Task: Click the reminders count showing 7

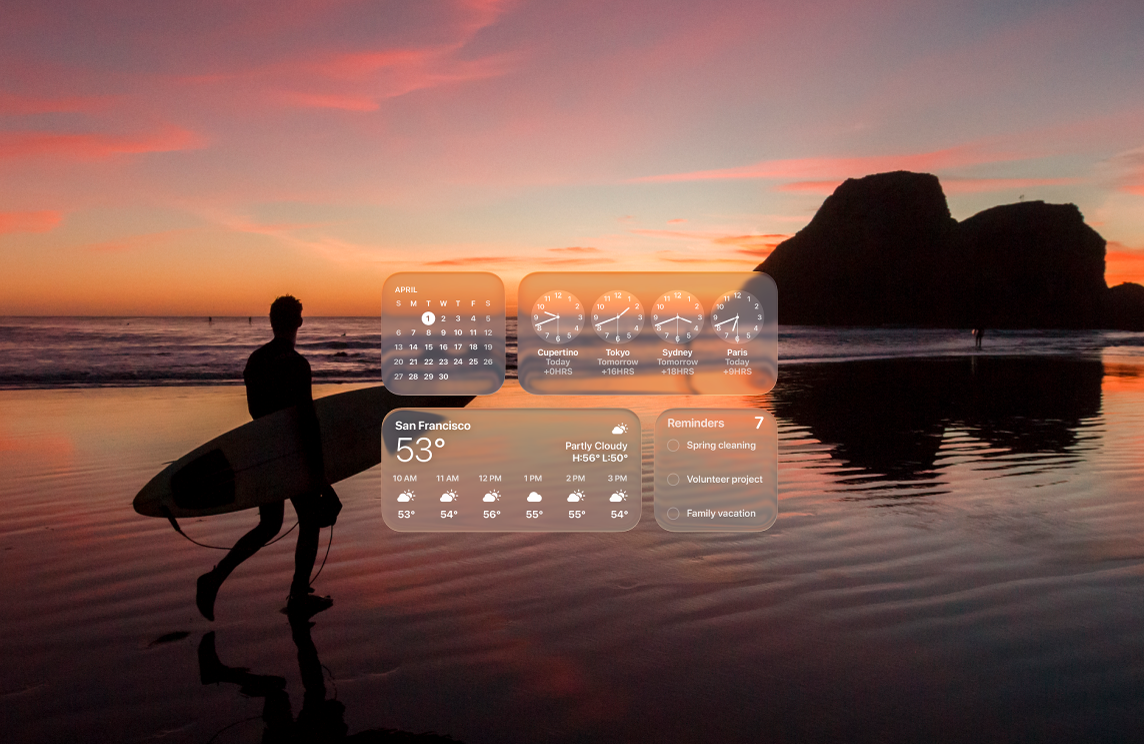Action: tap(758, 422)
